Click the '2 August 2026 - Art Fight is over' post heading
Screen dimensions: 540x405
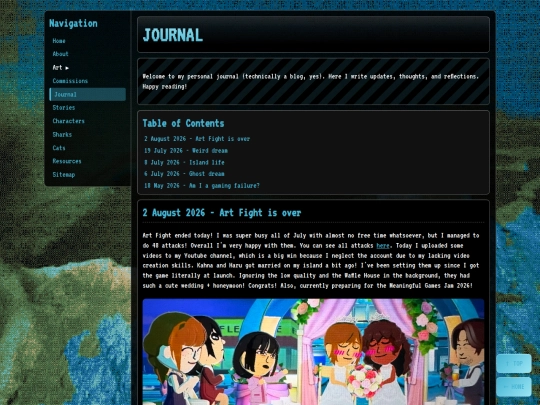pyautogui.click(x=222, y=213)
